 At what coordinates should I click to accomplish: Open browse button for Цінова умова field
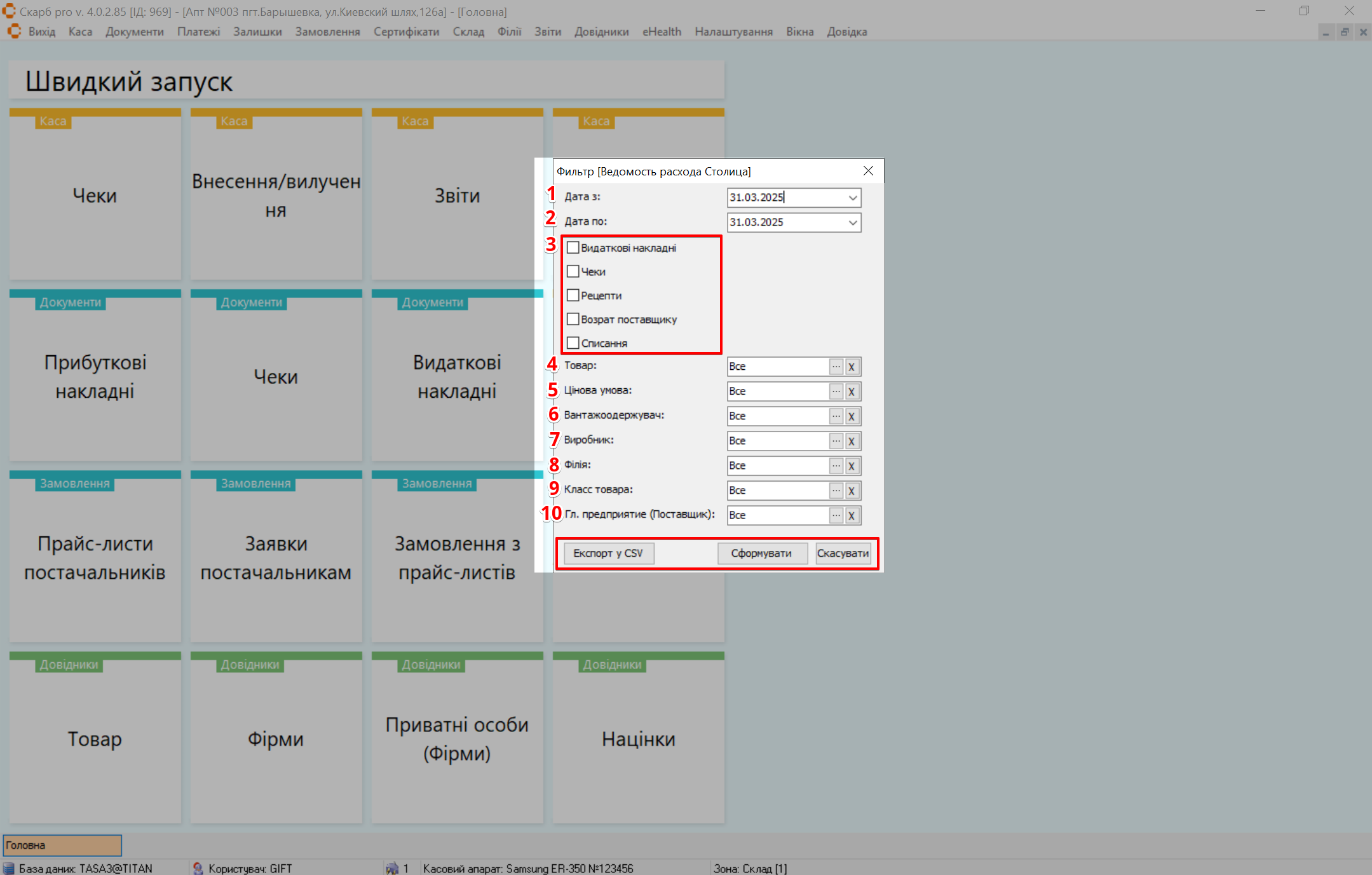pos(836,391)
